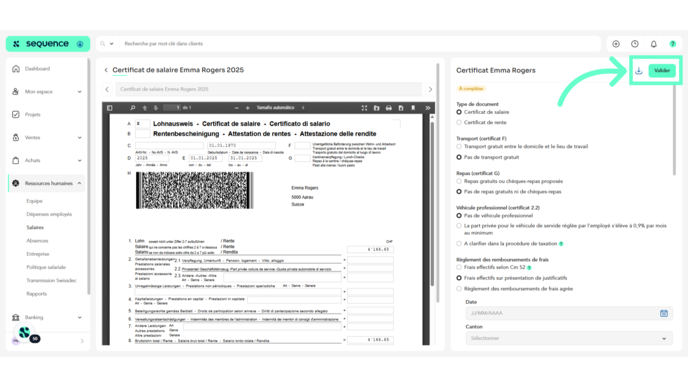Click the PDF open file icon
The width and height of the screenshot is (688, 387).
[376, 108]
